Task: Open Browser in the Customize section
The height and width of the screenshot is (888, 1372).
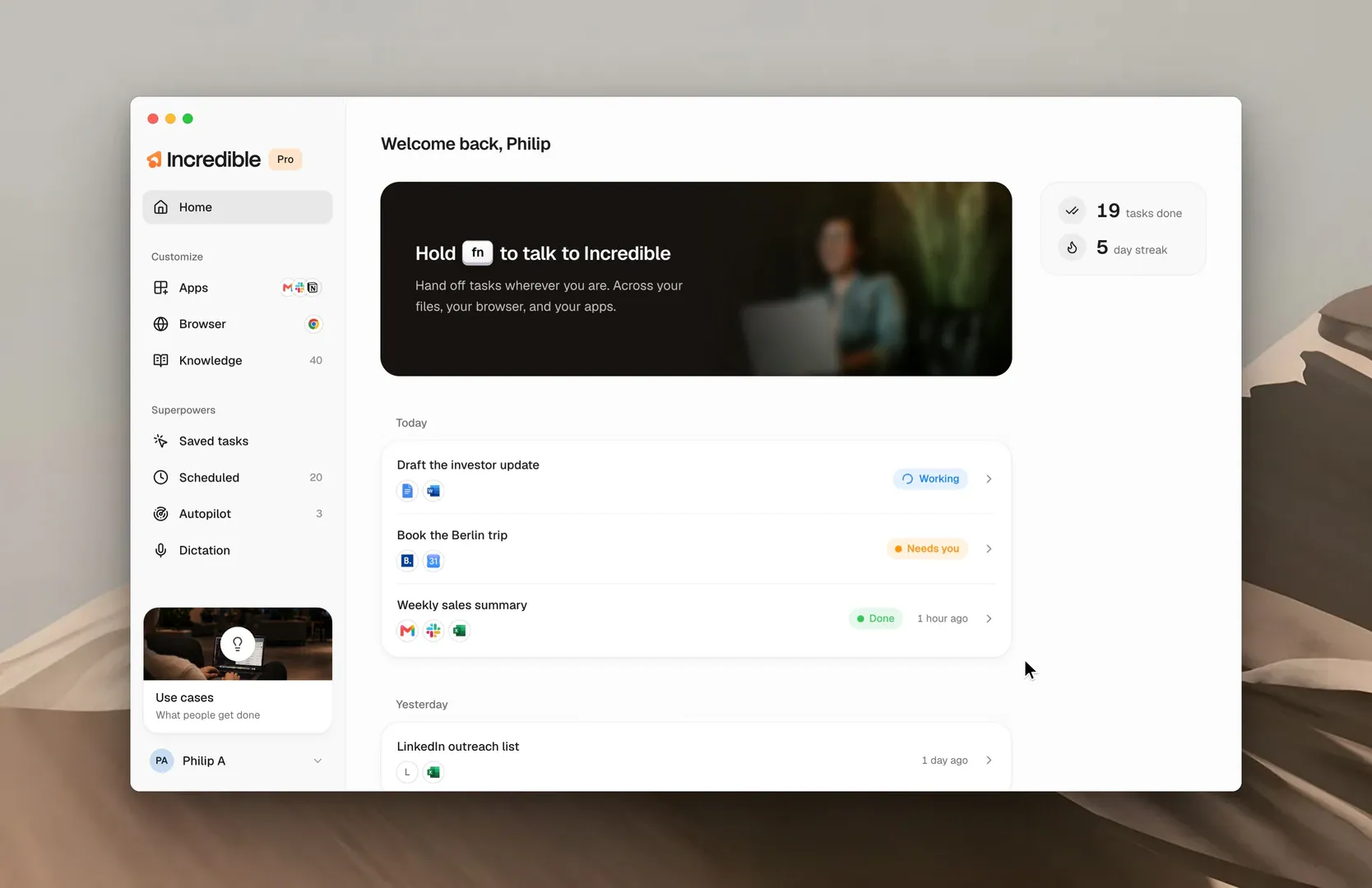Action: [x=238, y=324]
